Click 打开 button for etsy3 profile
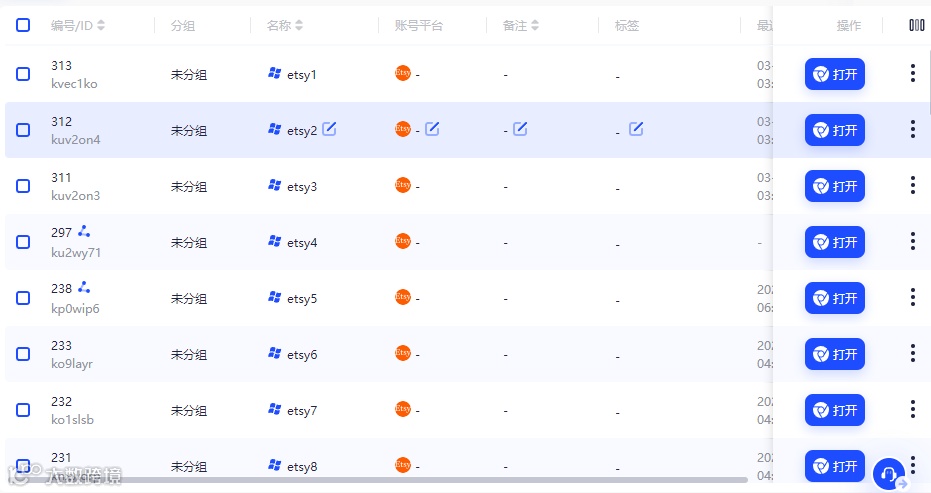The image size is (931, 493). point(835,186)
